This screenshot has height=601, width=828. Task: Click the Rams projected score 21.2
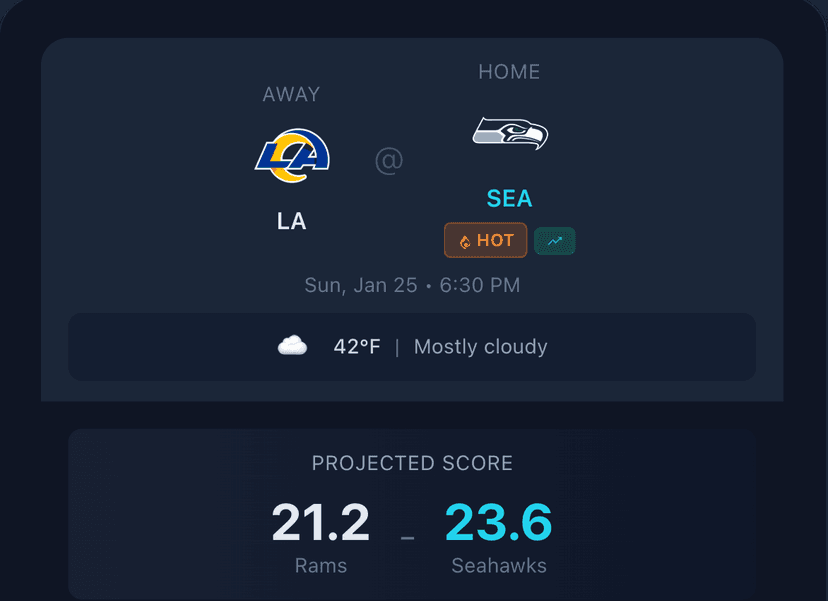click(320, 521)
